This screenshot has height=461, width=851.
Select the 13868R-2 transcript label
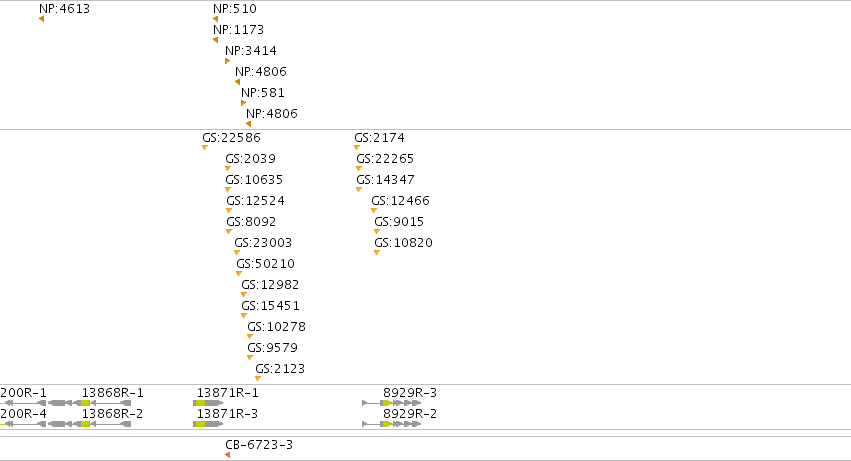coord(112,414)
